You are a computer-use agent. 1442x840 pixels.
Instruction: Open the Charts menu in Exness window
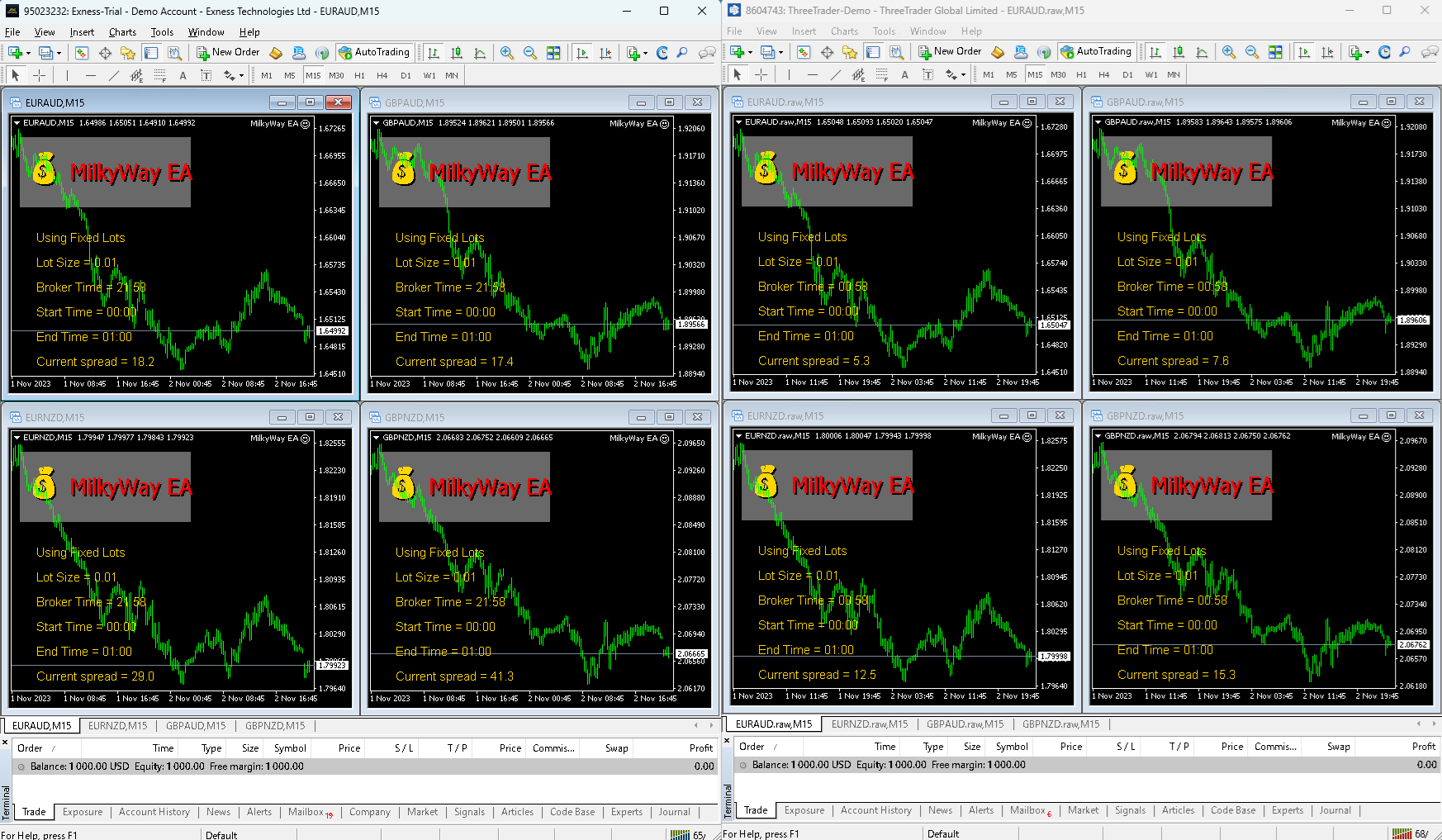pyautogui.click(x=122, y=32)
